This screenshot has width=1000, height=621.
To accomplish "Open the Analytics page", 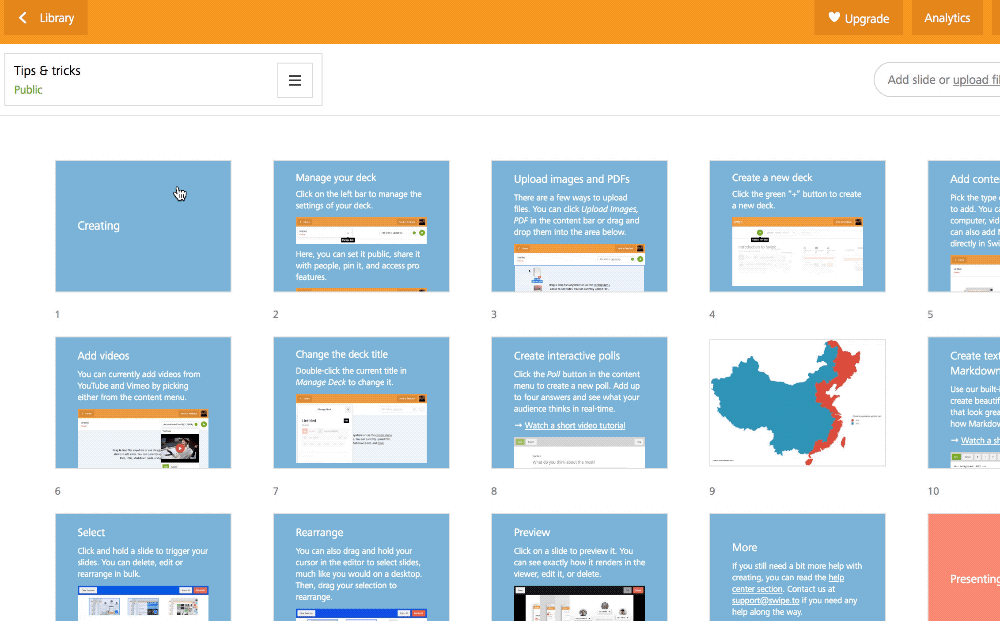I will click(x=946, y=18).
